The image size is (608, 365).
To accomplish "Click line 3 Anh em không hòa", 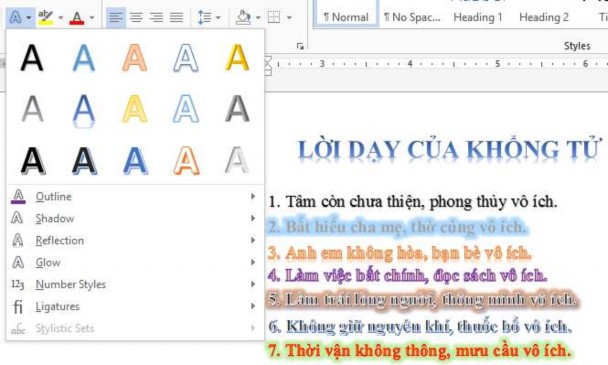I will pyautogui.click(x=399, y=253).
